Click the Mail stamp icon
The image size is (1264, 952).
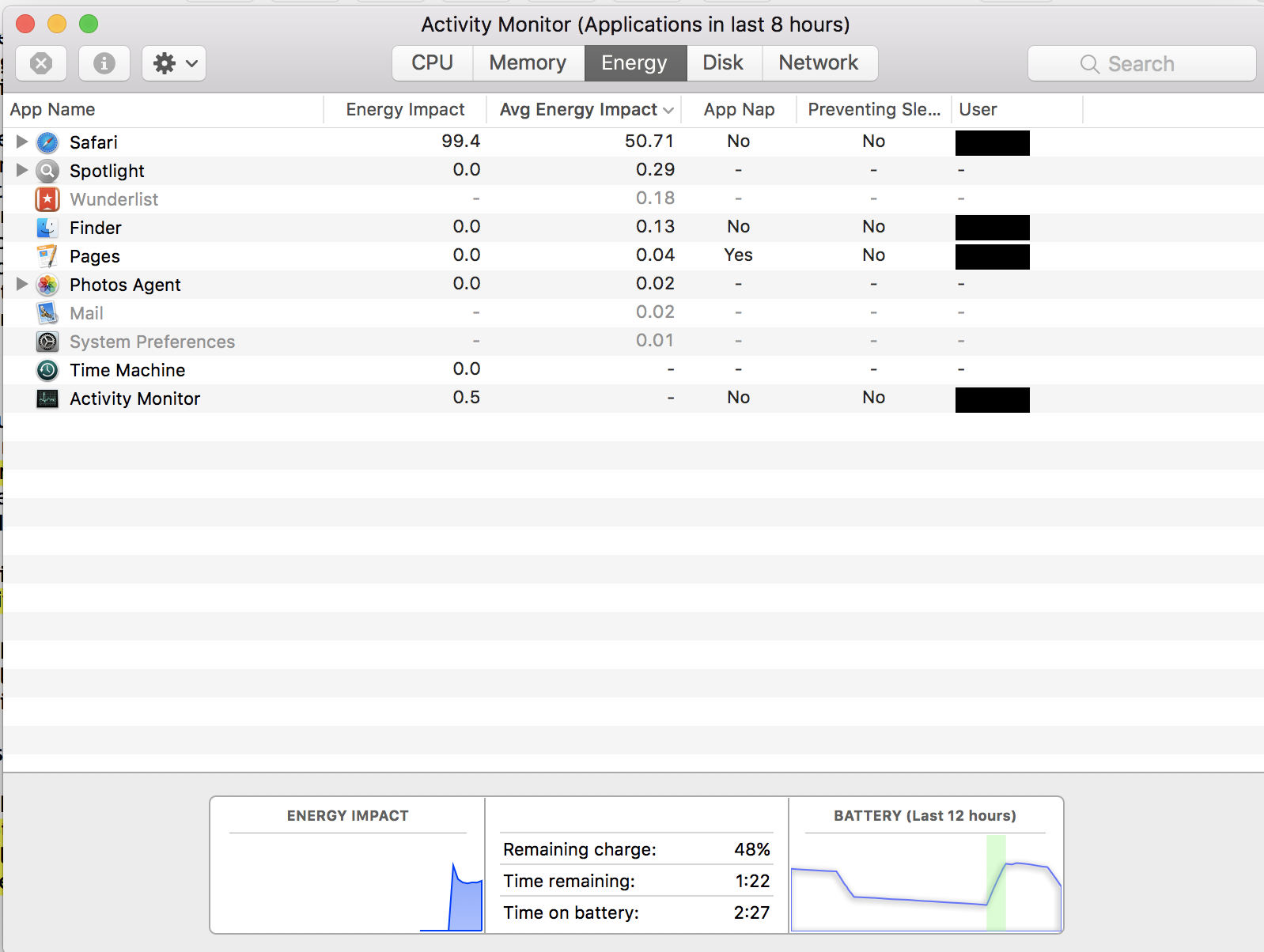47,313
